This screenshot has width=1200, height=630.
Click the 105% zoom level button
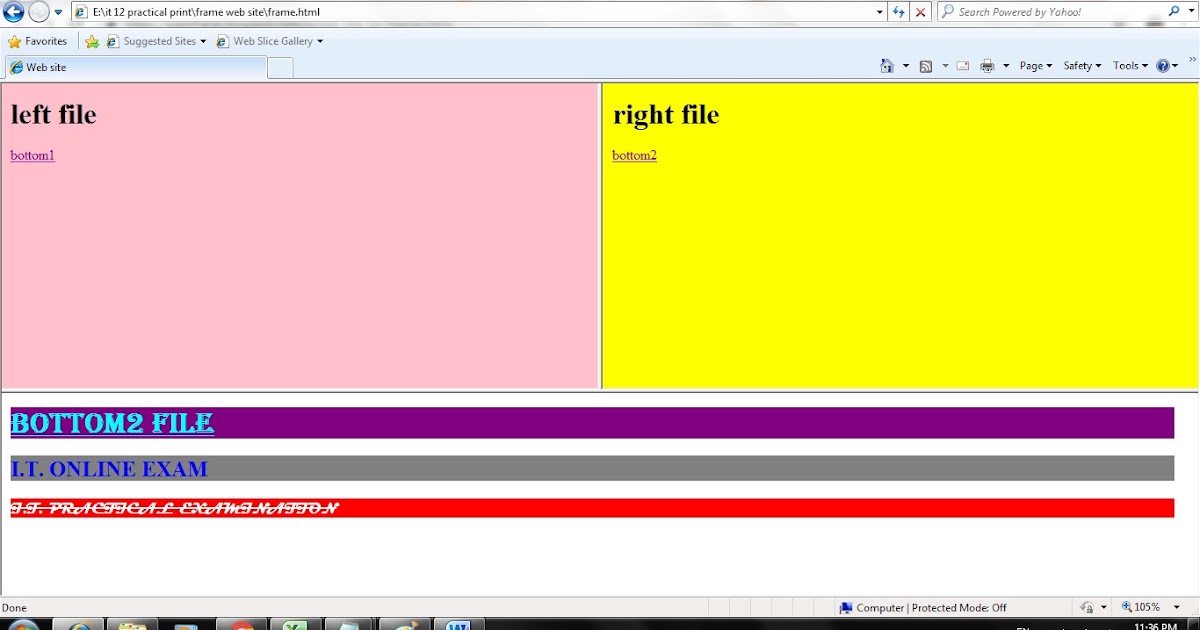[x=1142, y=607]
